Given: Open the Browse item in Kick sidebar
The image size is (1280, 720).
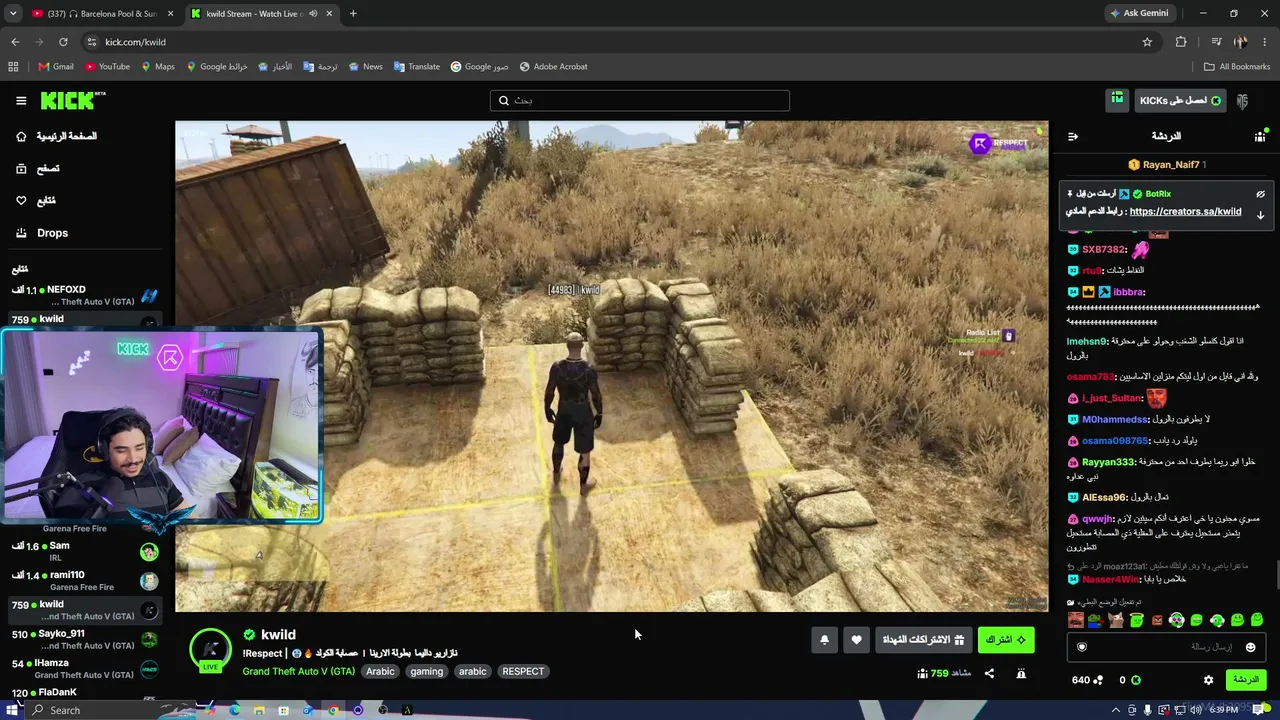Looking at the screenshot, I should coord(37,168).
